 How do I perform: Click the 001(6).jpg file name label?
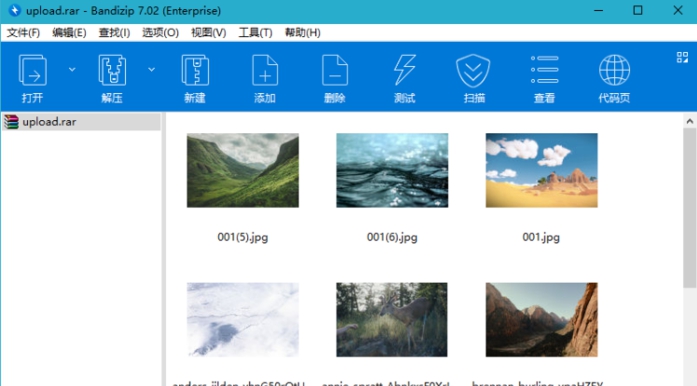click(392, 237)
